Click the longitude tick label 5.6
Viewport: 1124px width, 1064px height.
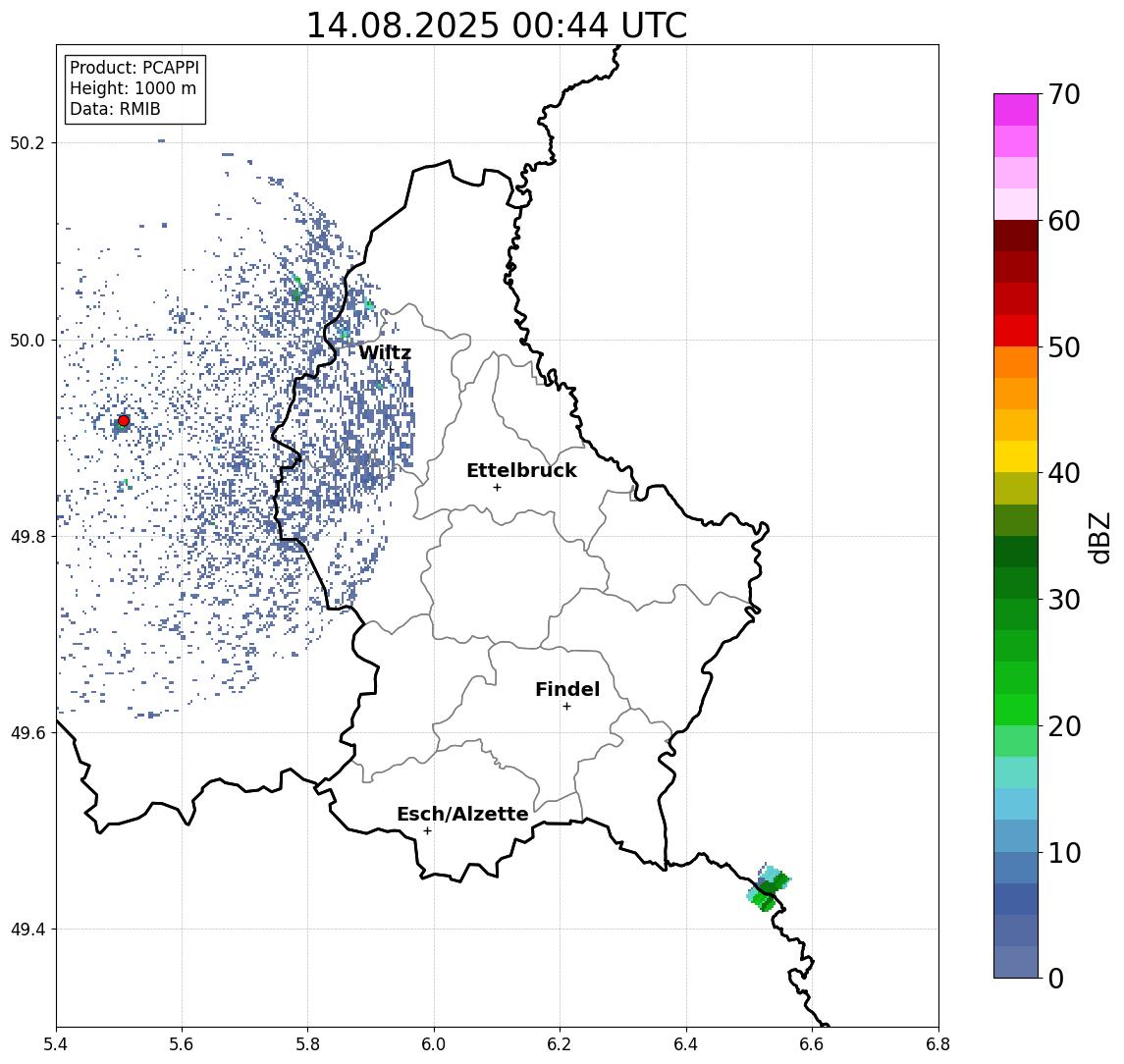tap(182, 1044)
